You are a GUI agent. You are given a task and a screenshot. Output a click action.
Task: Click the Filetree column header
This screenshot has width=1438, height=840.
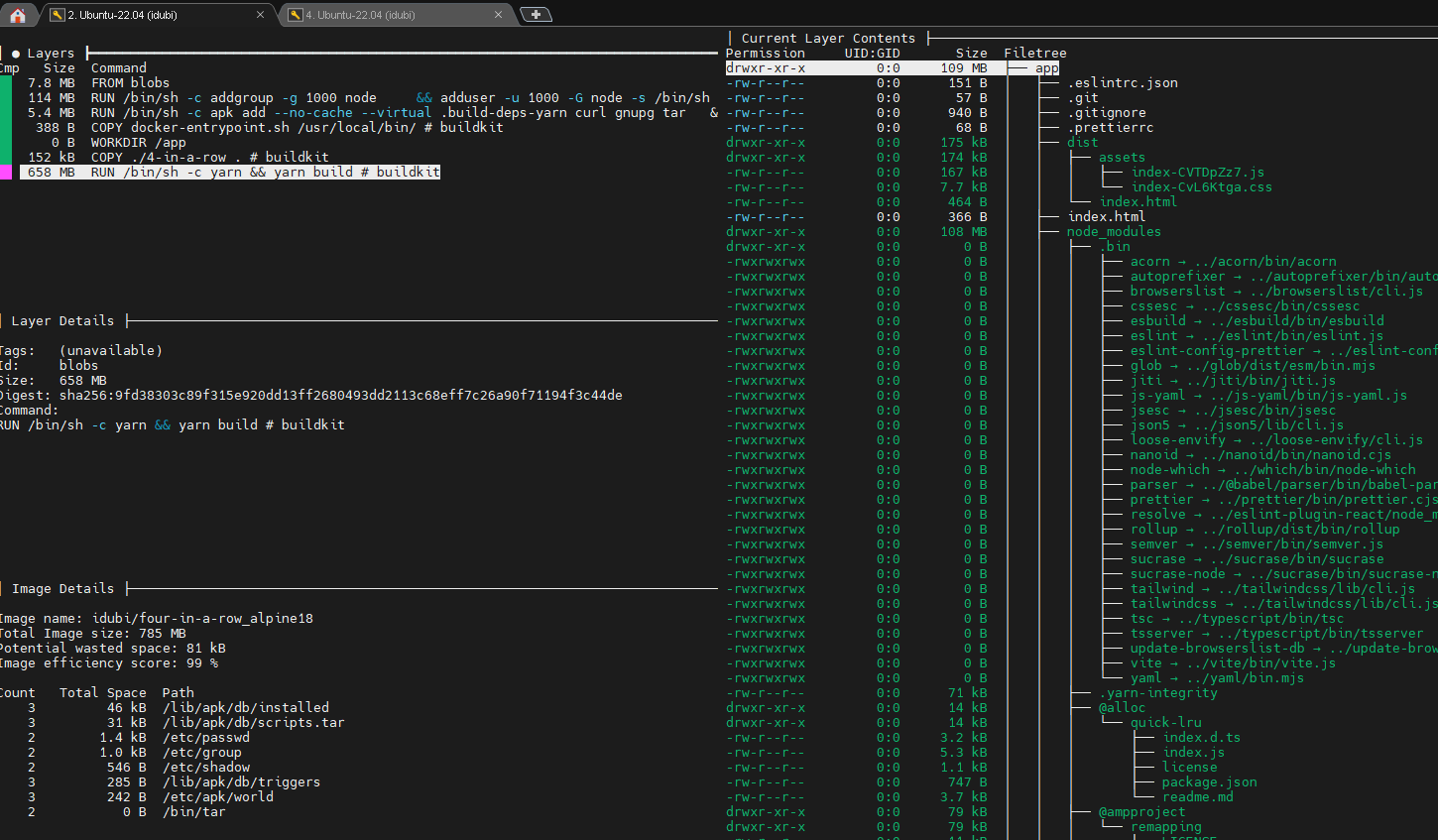[x=1035, y=53]
